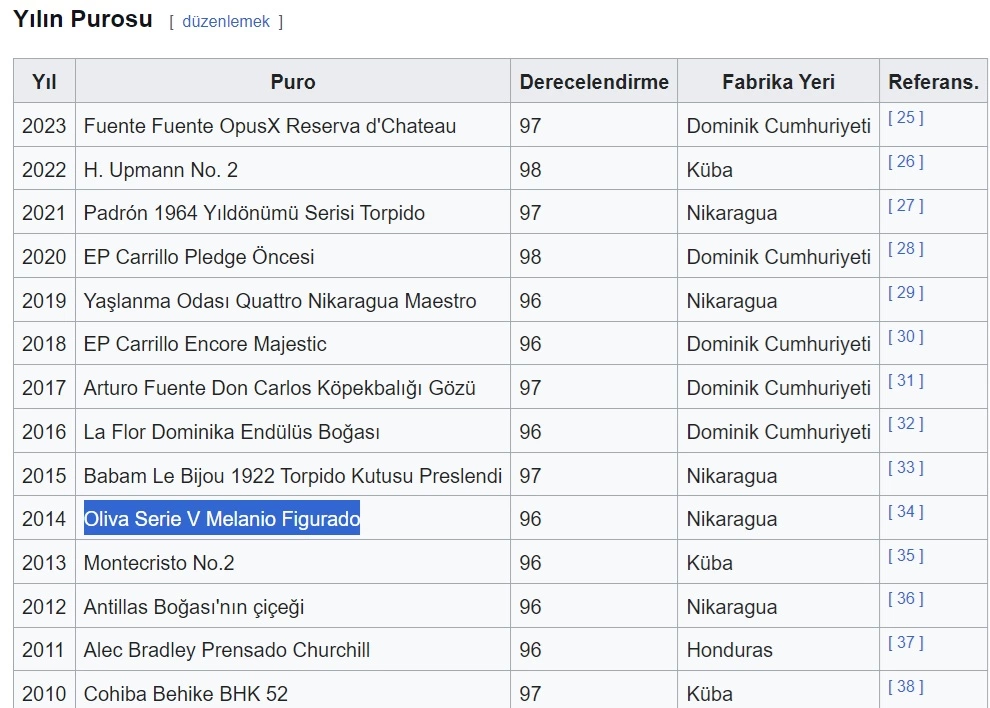Screen dimensions: 990x708
Task: Click citation [28] in 2020 row
Action: click(905, 249)
